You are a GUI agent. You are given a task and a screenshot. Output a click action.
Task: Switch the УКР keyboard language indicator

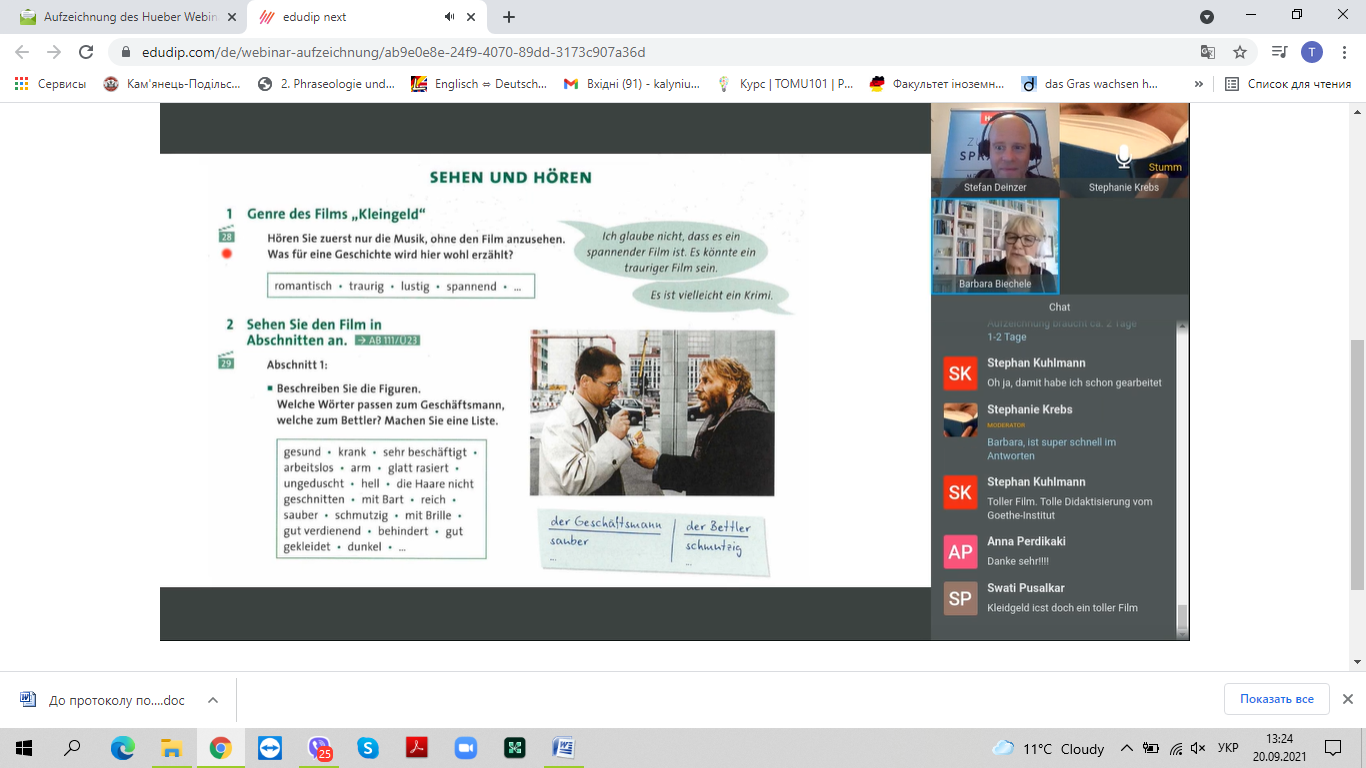[x=1228, y=748]
